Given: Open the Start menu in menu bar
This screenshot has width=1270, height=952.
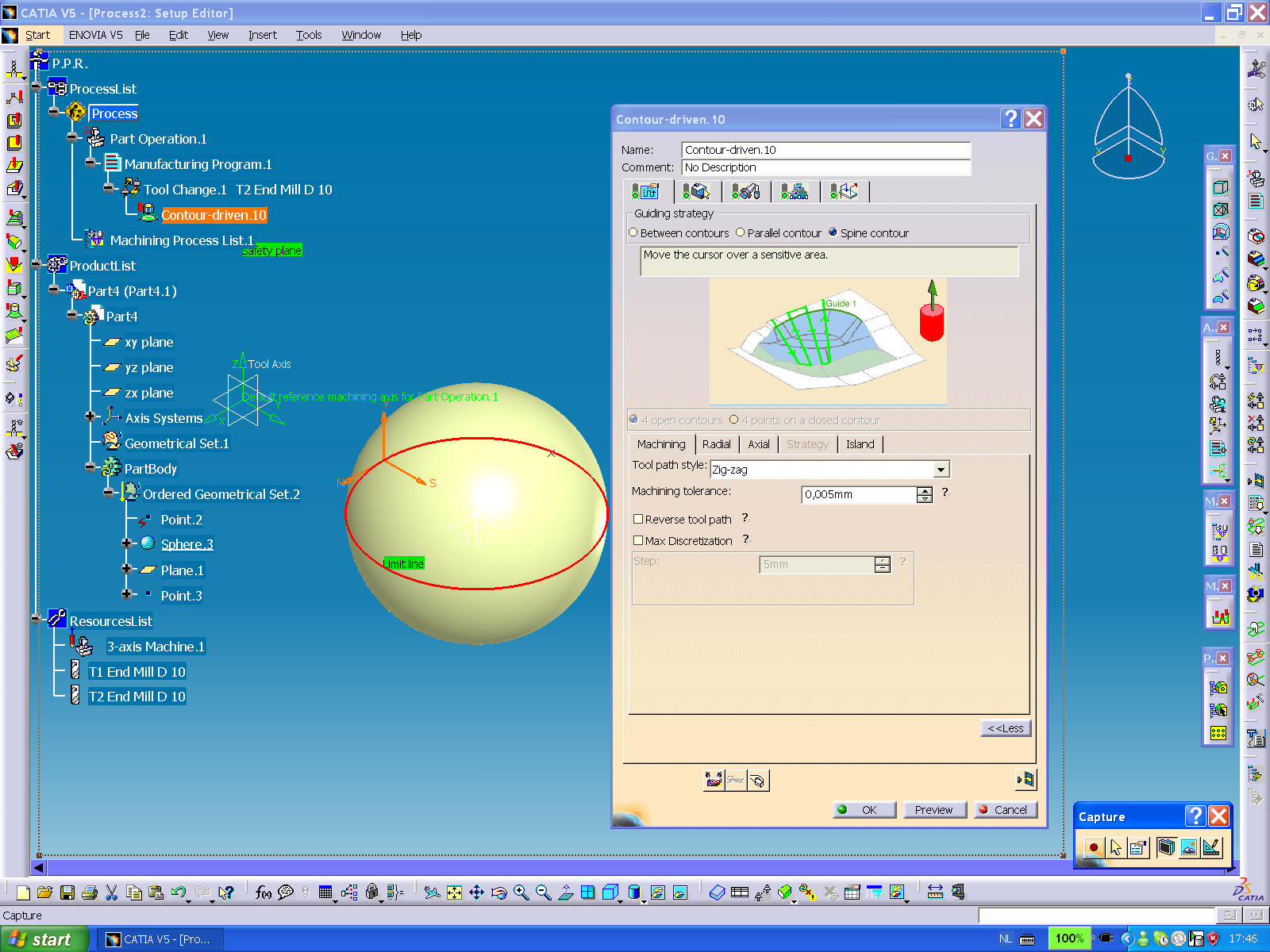Looking at the screenshot, I should tap(37, 35).
